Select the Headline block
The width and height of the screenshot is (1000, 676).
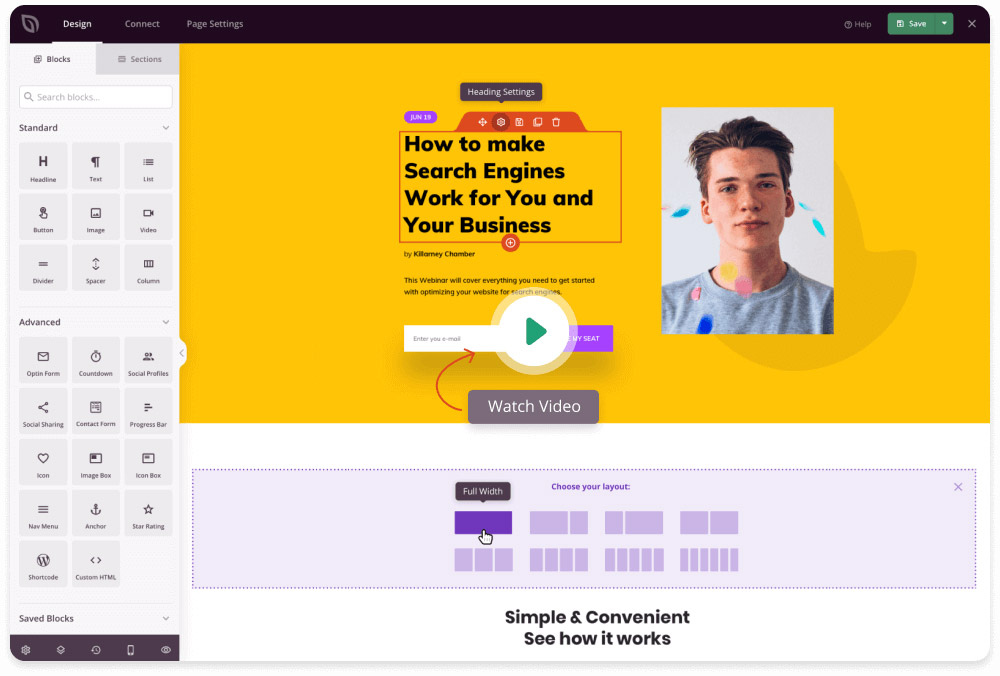[x=43, y=166]
